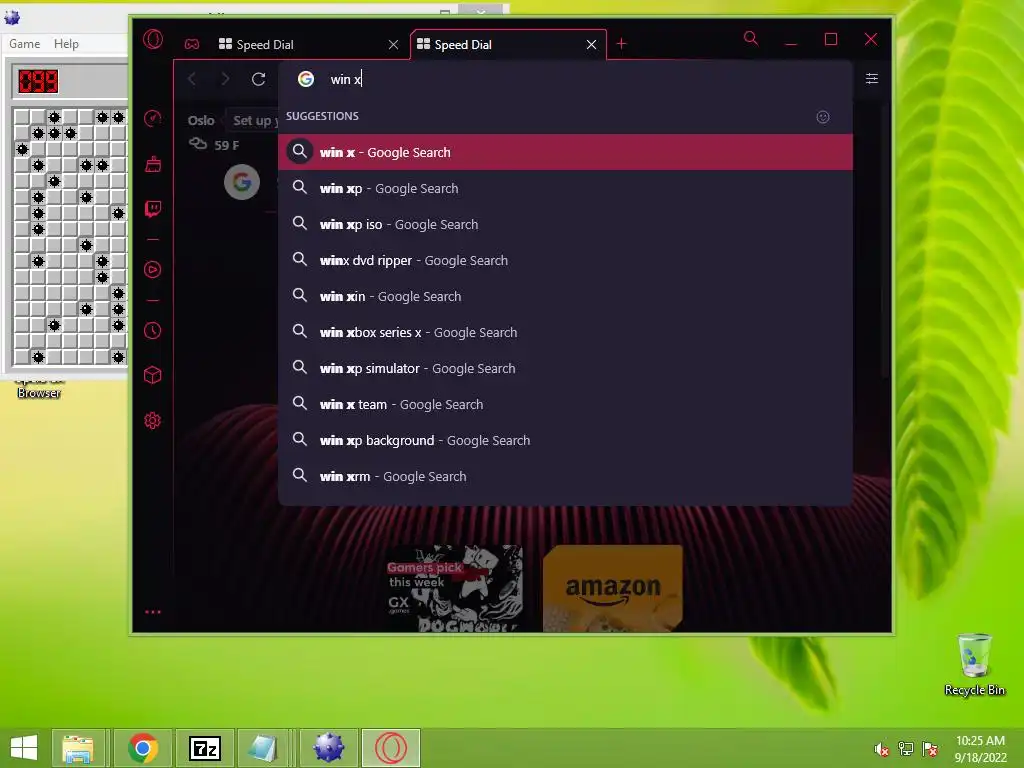The image size is (1024, 768).
Task: Select 'win xp background' suggestion
Action: [566, 440]
